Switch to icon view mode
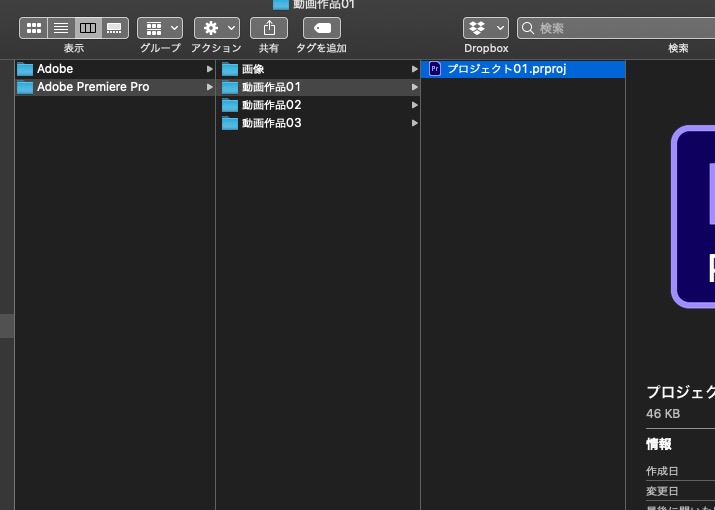This screenshot has width=715, height=510. point(33,28)
